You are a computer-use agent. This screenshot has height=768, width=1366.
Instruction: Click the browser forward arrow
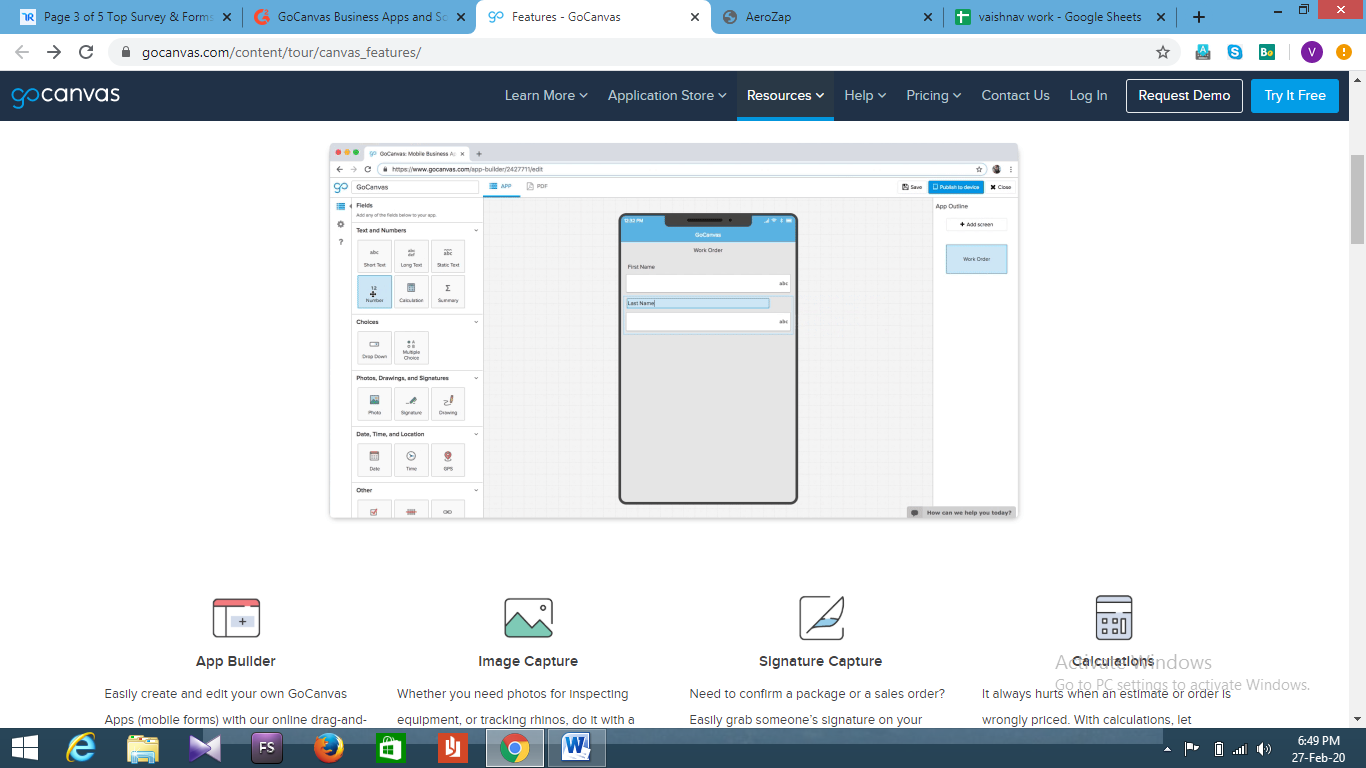pyautogui.click(x=54, y=52)
